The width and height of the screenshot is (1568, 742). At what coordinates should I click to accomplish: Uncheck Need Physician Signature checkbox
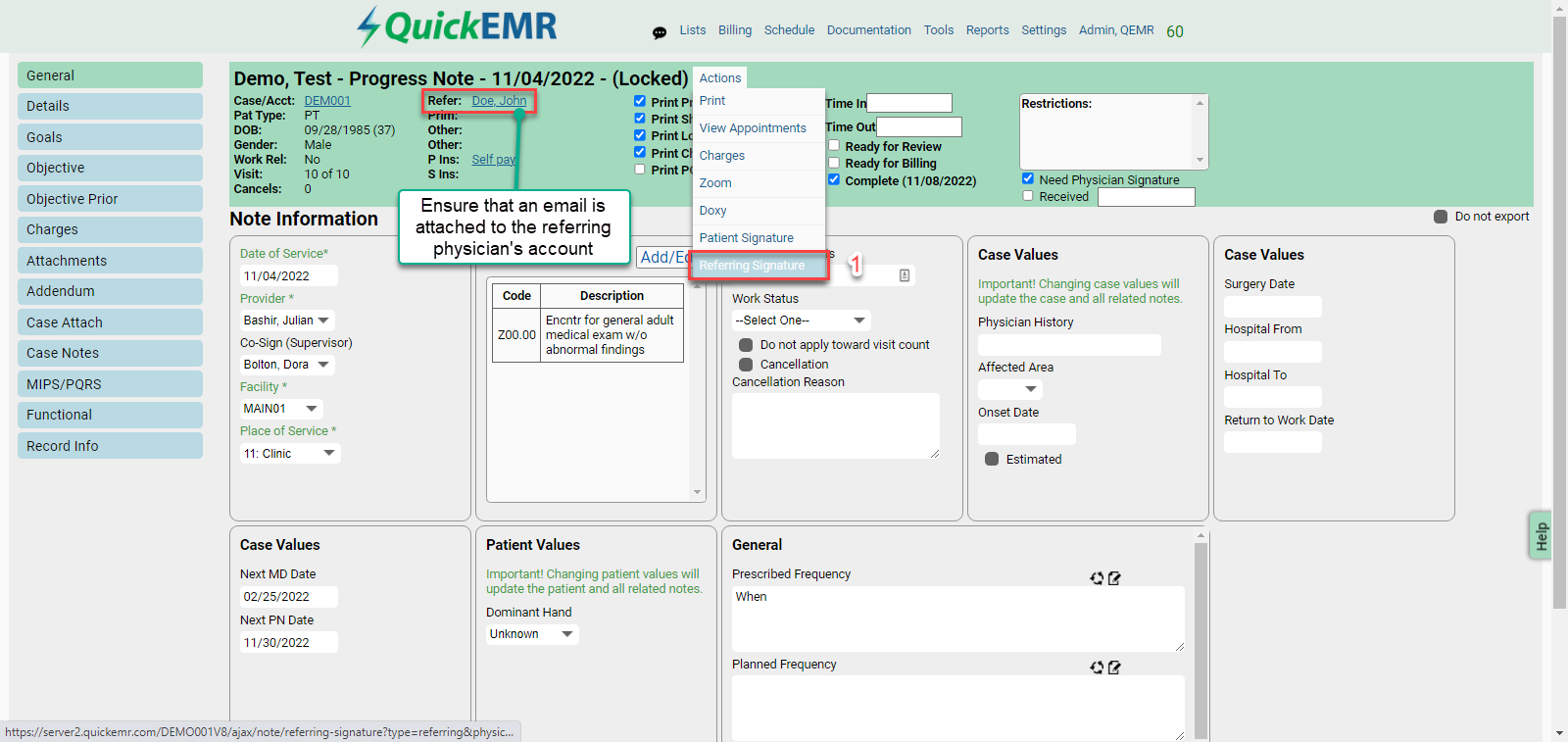(x=1028, y=178)
